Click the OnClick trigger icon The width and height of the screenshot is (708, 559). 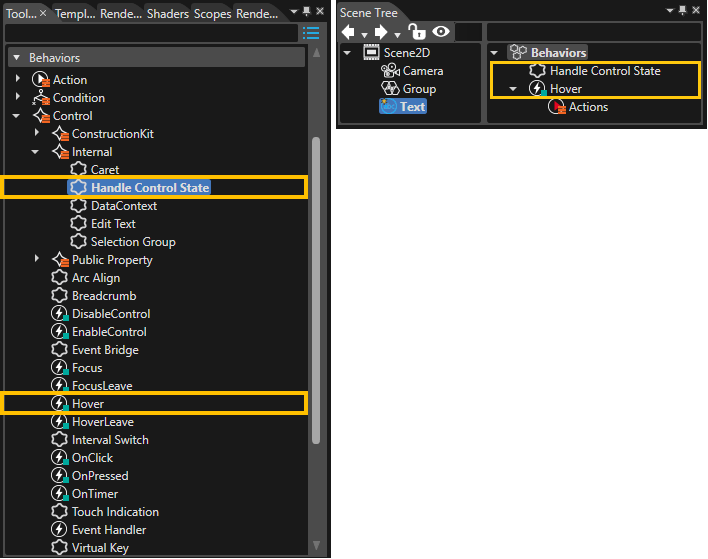pyautogui.click(x=60, y=457)
